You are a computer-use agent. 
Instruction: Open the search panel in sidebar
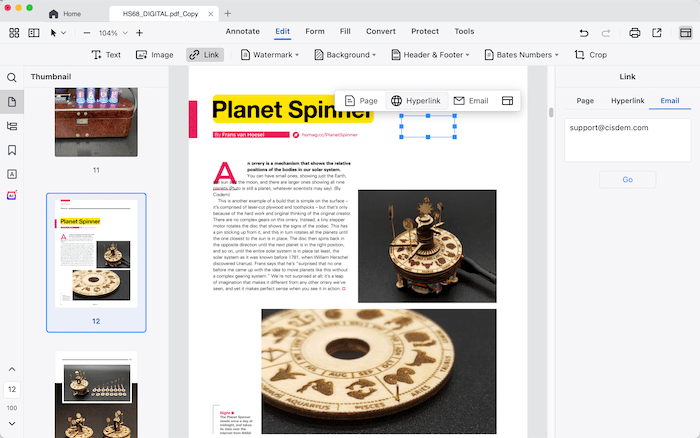tap(12, 77)
